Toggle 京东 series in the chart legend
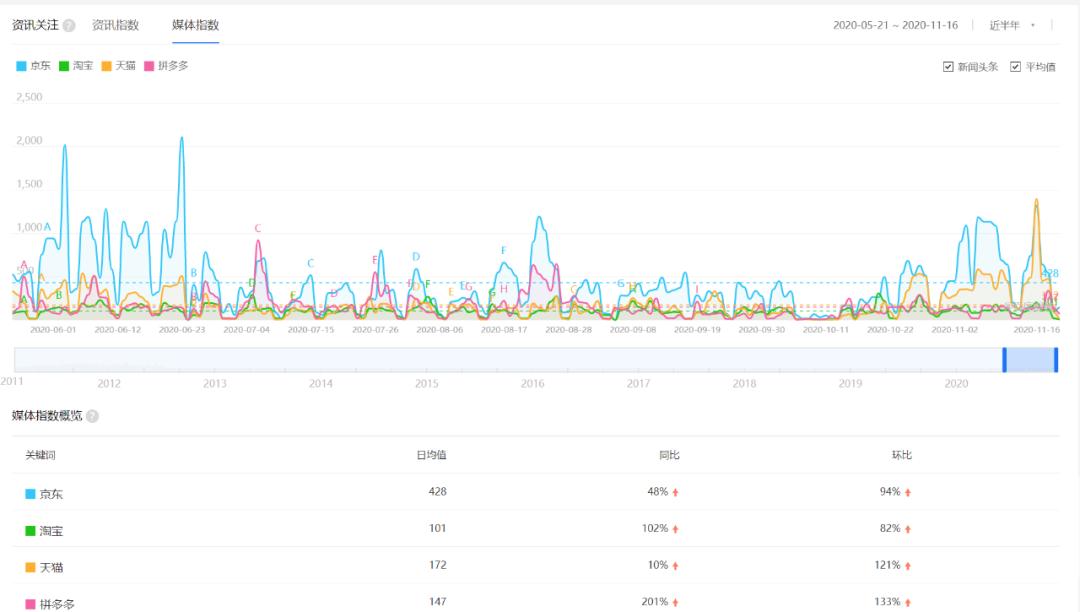The image size is (1080, 612). pyautogui.click(x=33, y=65)
